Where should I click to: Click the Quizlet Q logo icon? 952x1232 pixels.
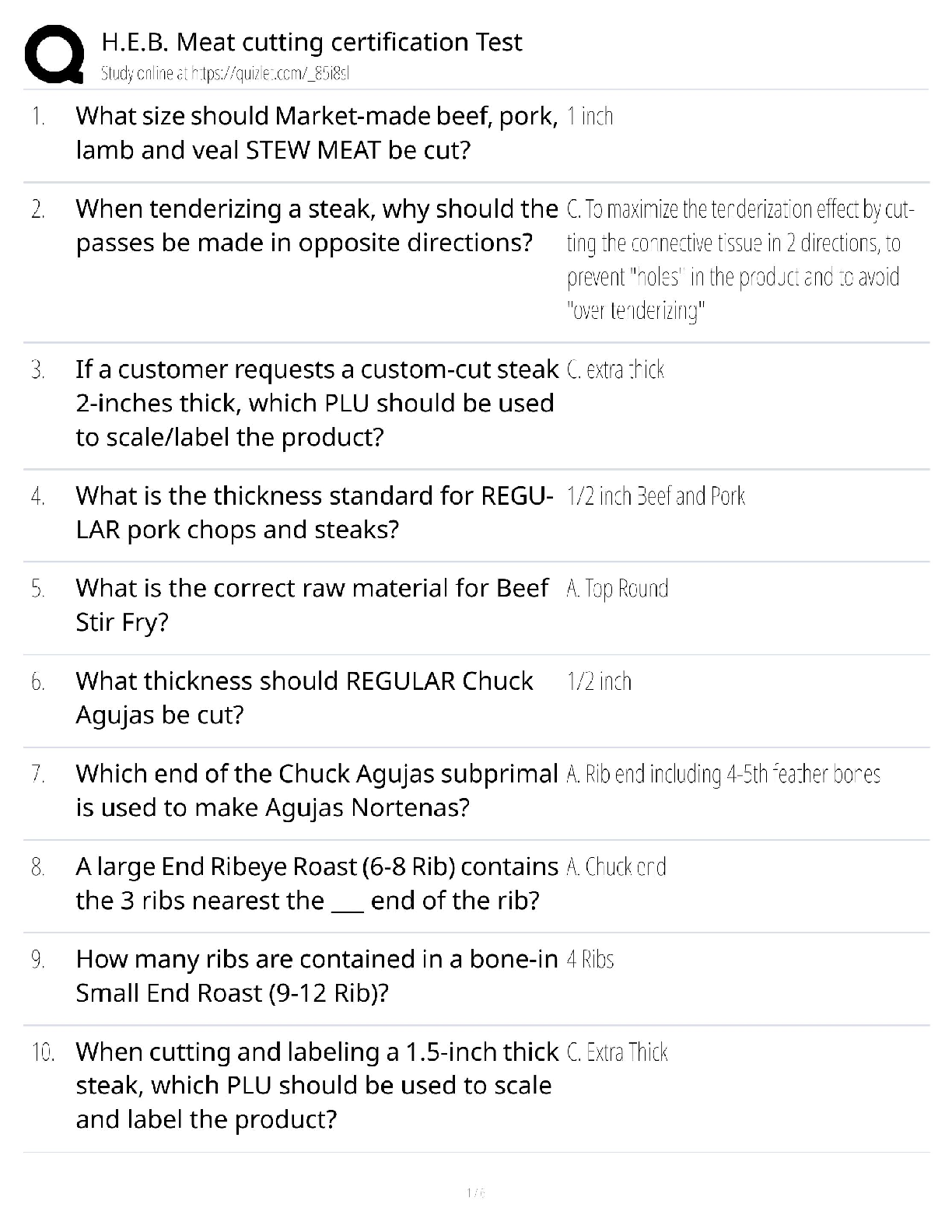pyautogui.click(x=54, y=54)
